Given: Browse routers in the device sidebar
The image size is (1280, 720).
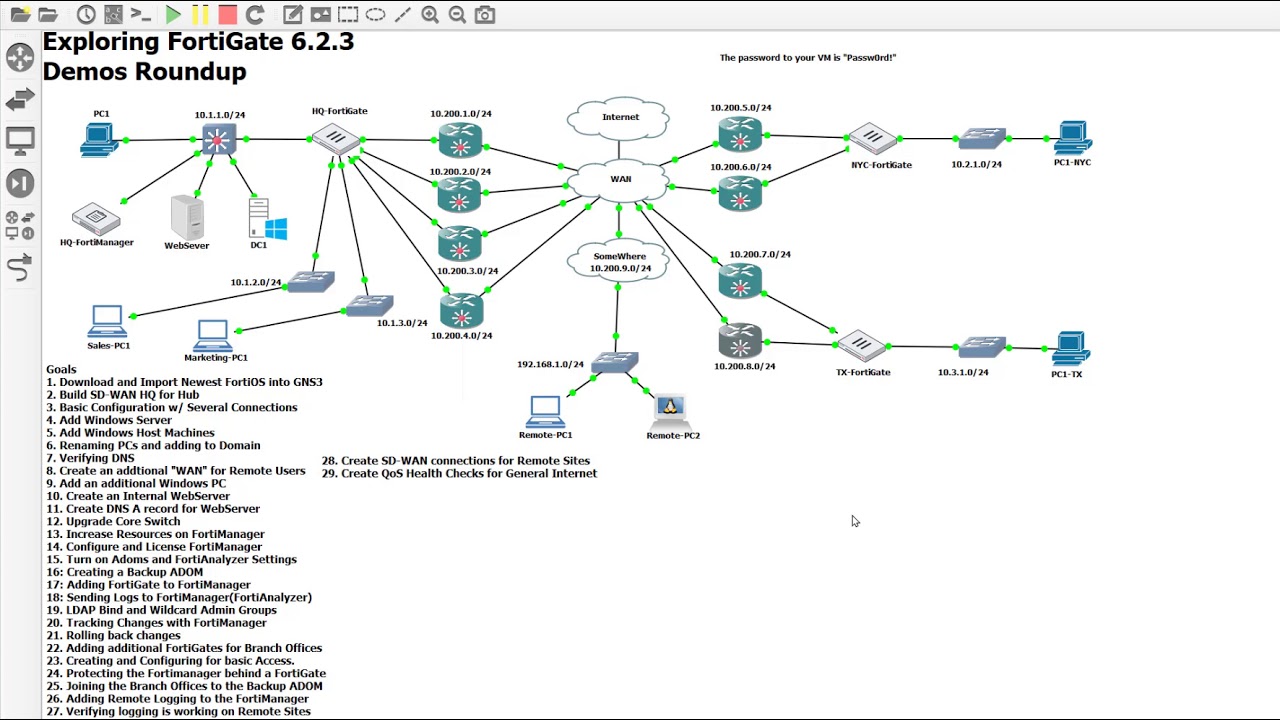Looking at the screenshot, I should (20, 57).
